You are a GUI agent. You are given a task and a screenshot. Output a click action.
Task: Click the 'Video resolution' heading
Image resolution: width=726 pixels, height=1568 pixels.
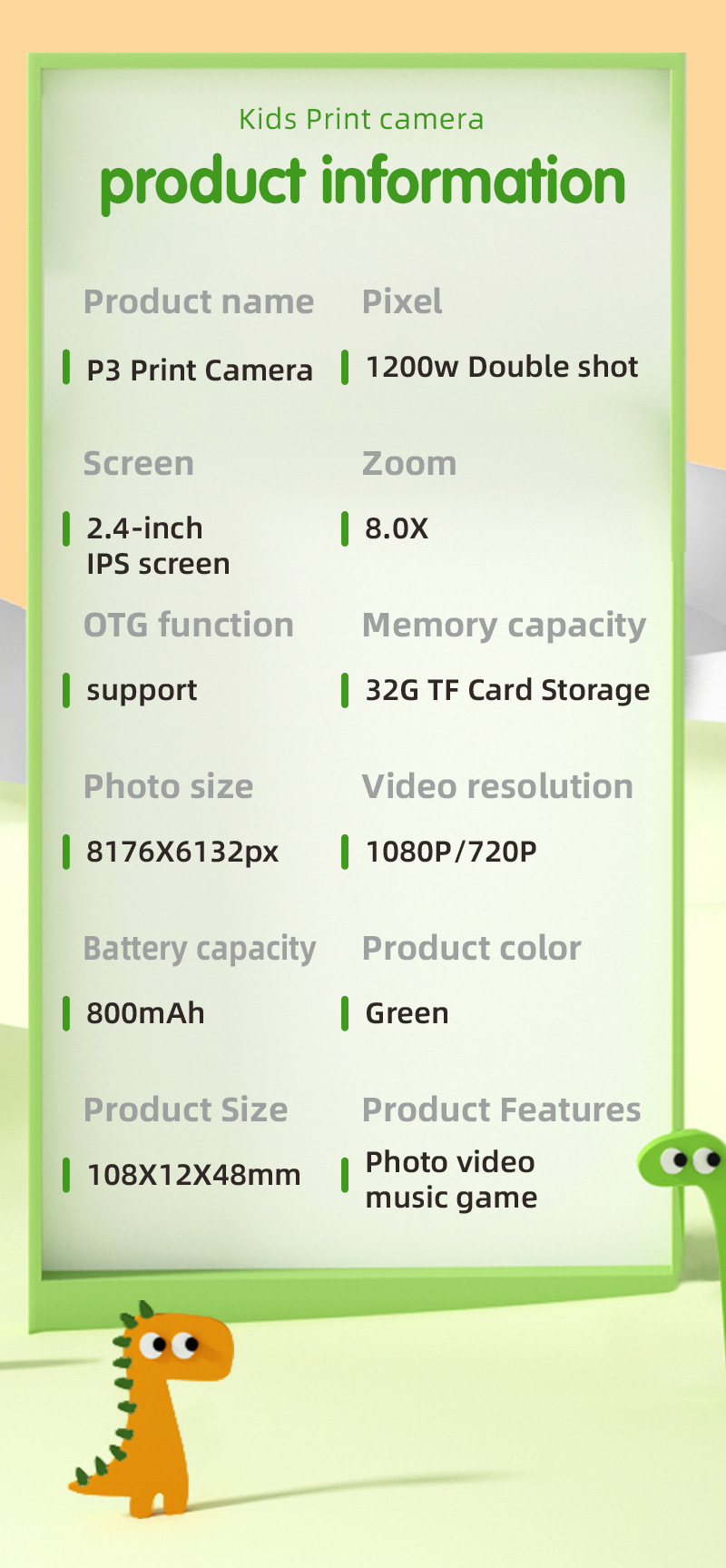click(497, 786)
